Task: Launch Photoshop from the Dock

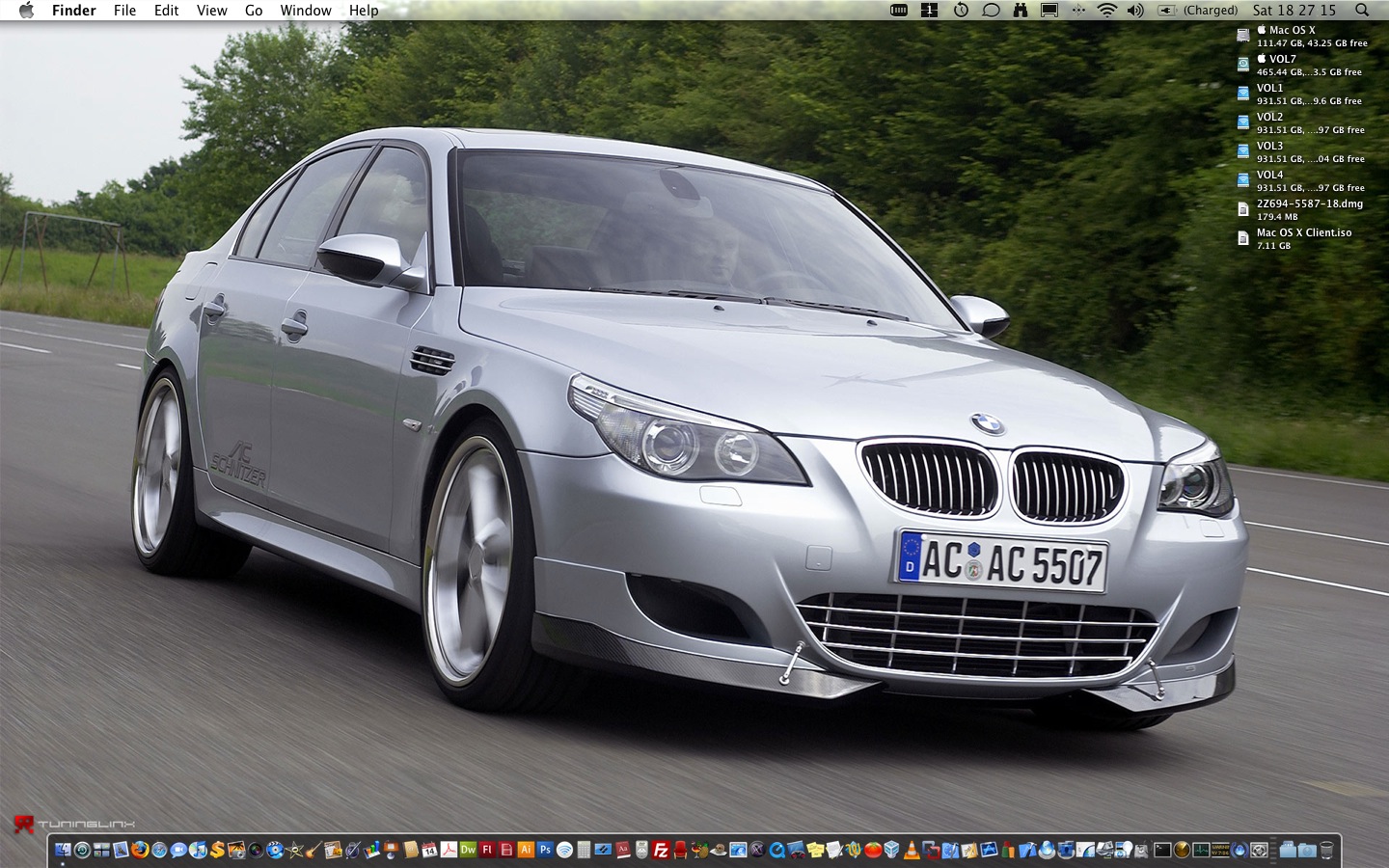Action: point(545,850)
